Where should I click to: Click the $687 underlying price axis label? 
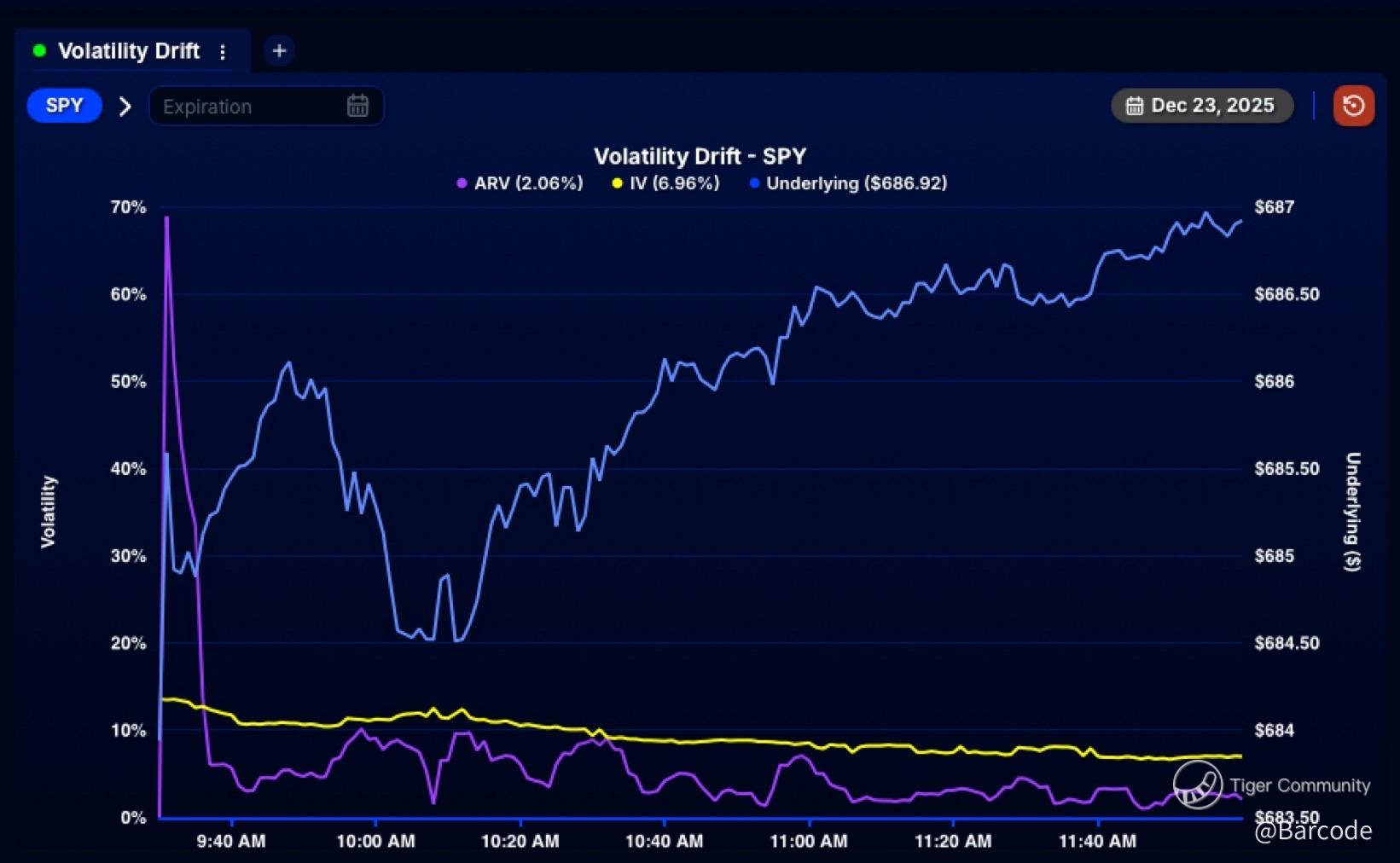point(1275,207)
